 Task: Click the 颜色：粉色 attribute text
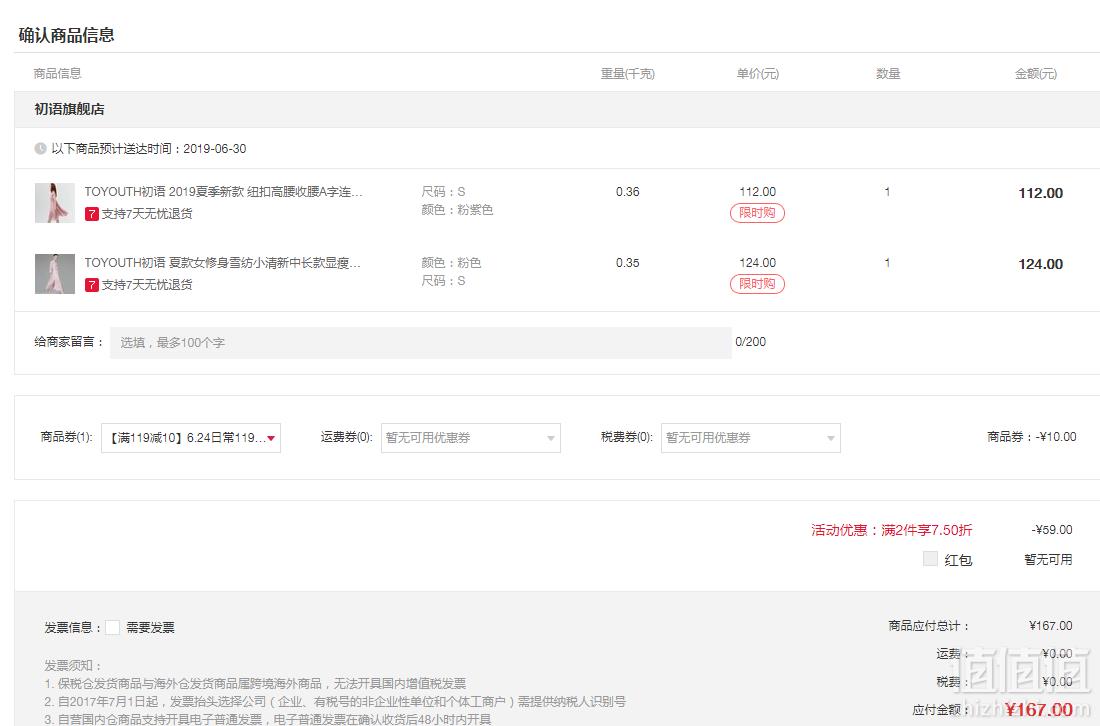(450, 262)
